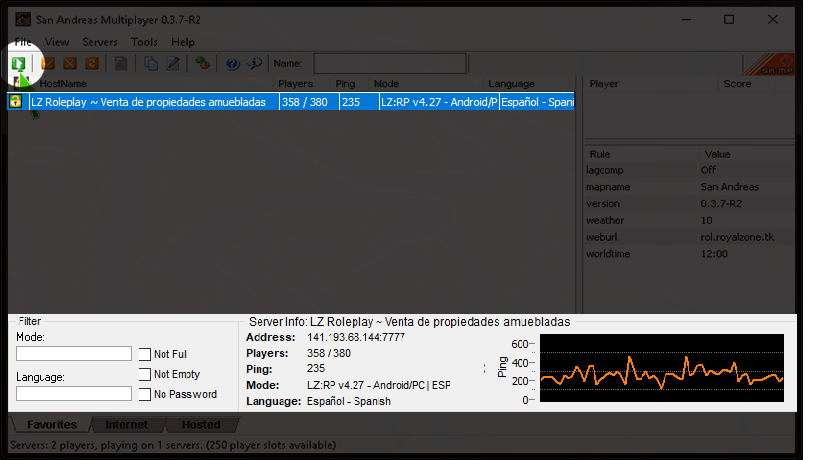Sort by Mode column header

(x=426, y=84)
